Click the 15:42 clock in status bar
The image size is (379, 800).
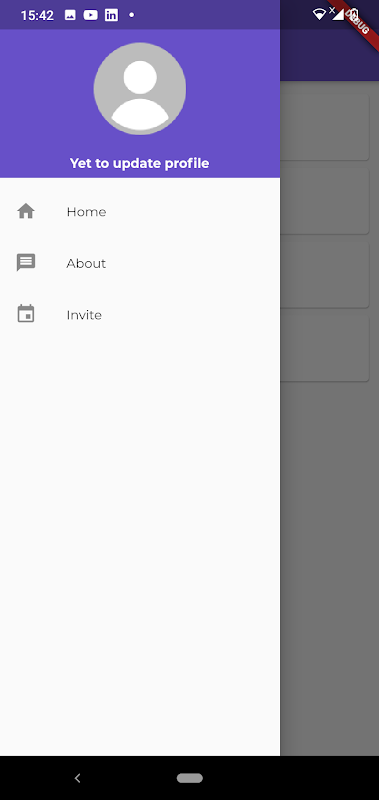(37, 15)
